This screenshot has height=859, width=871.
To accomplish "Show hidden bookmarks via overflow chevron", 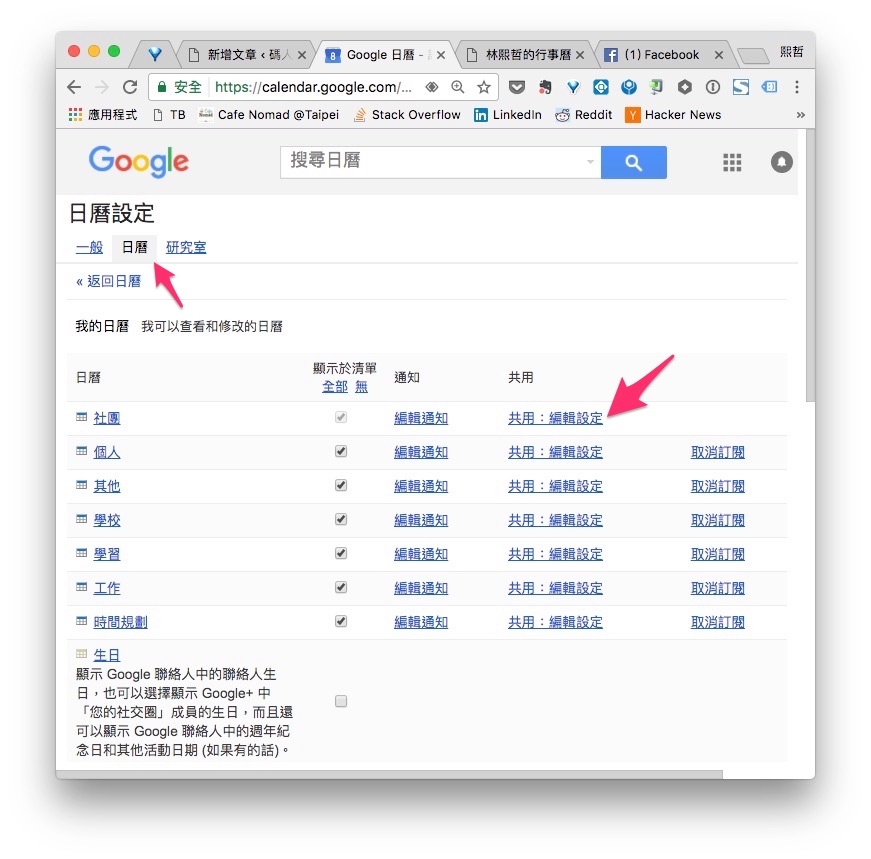I will (x=800, y=115).
